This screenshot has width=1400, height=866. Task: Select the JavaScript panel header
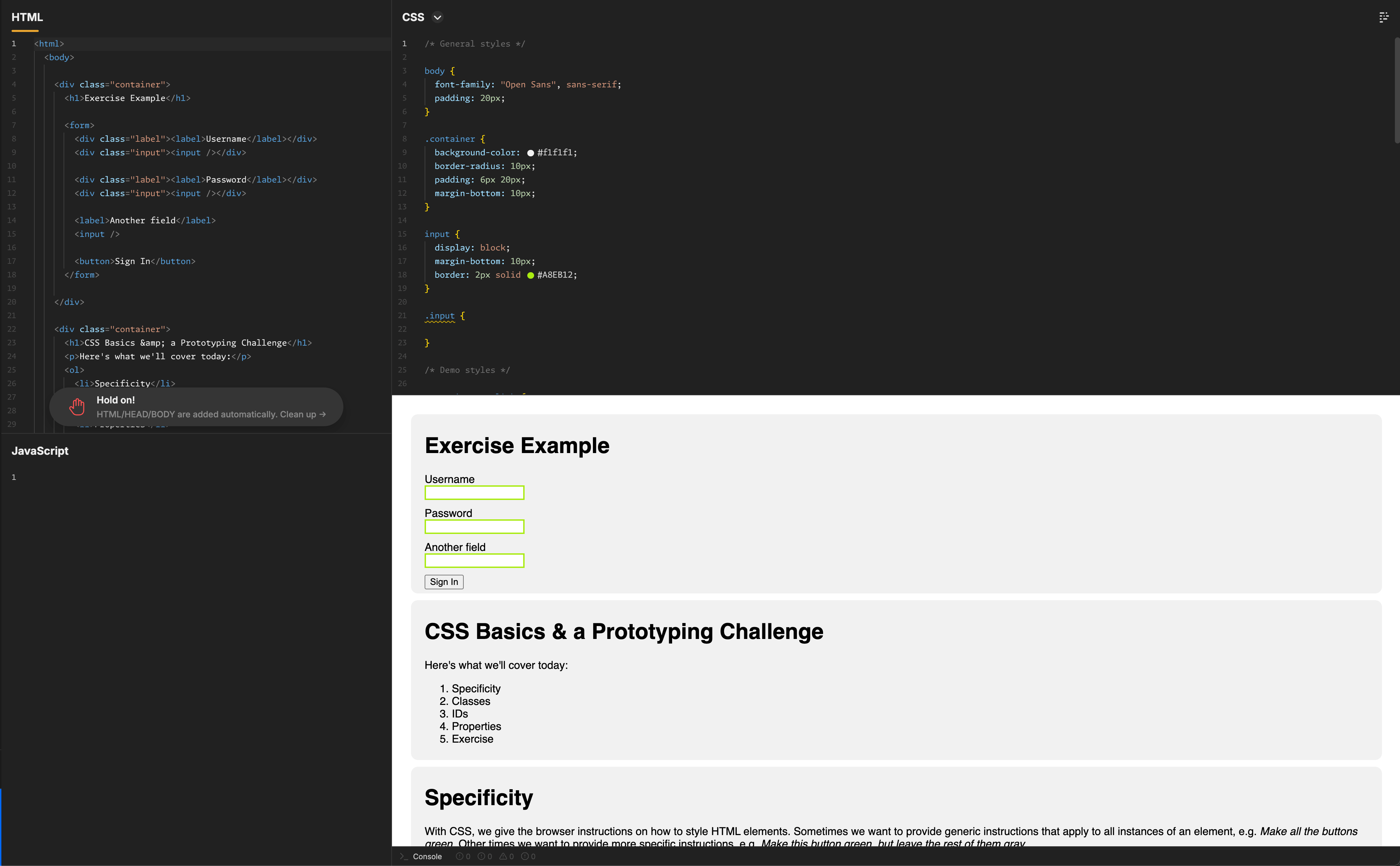tap(39, 451)
